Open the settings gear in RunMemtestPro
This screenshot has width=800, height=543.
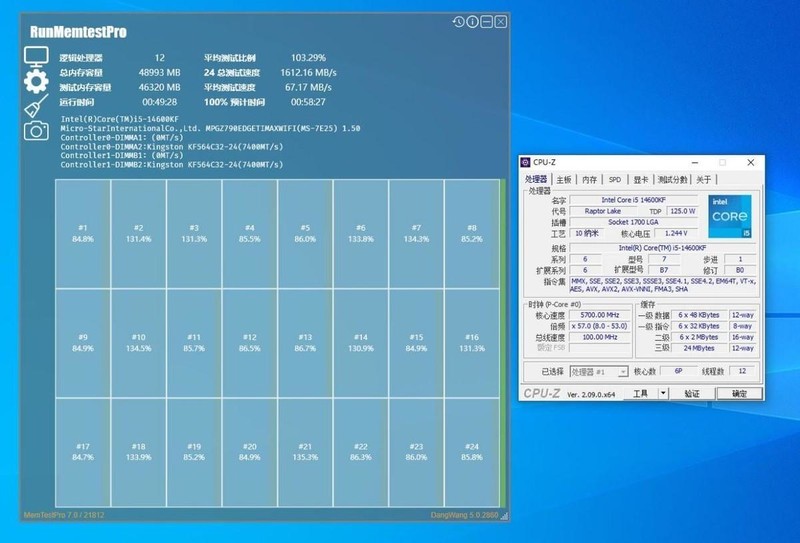36,81
